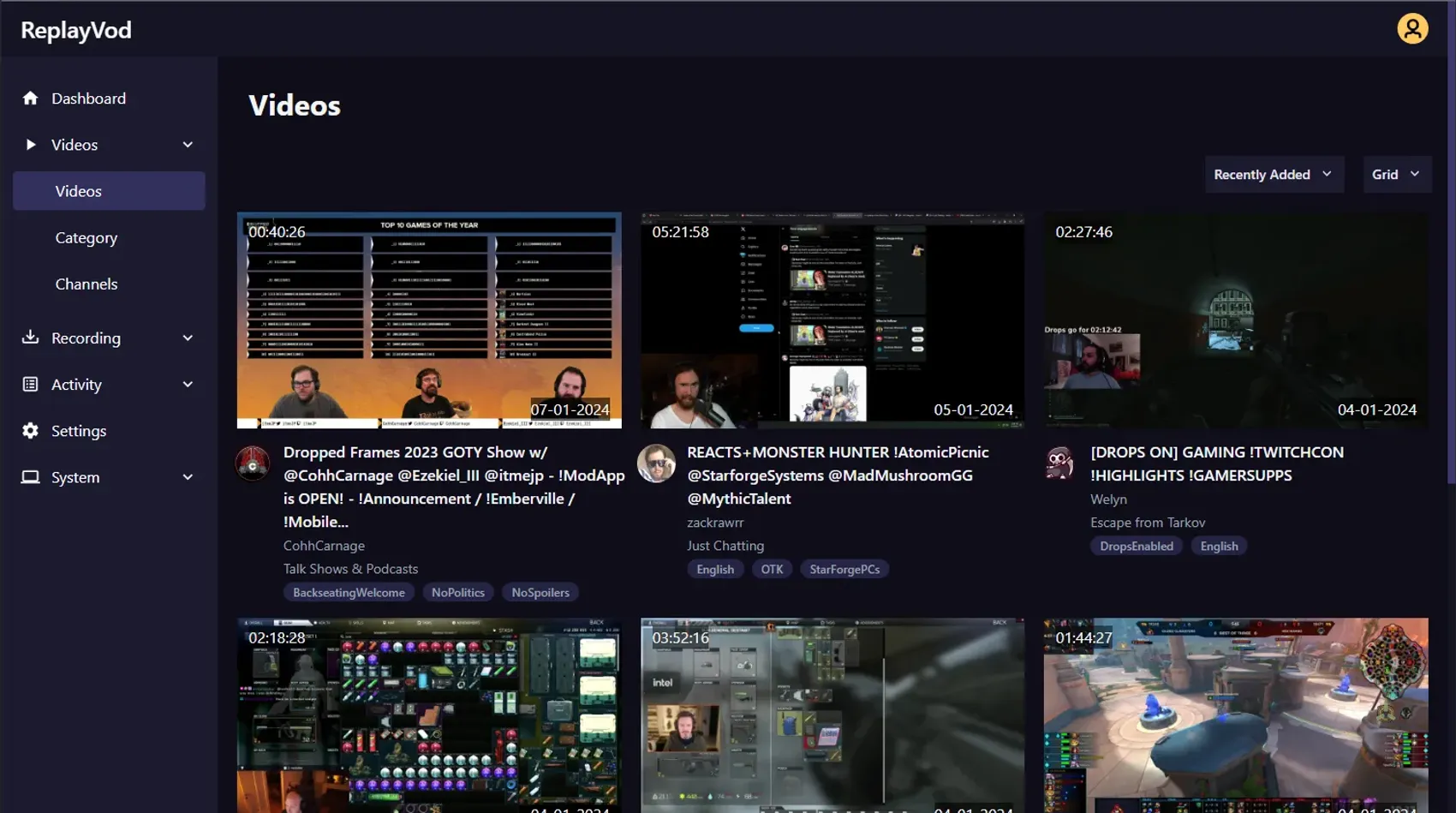Click the Recording download icon
The width and height of the screenshot is (1456, 813).
31,338
